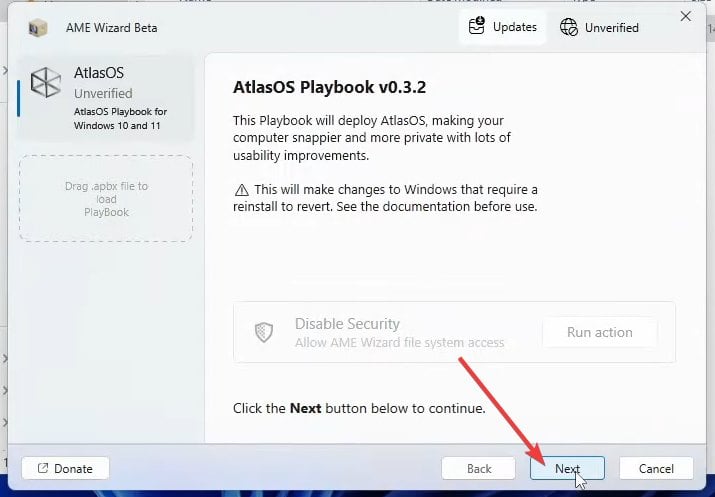Click the AME Wizard app icon in title bar
Screen dimensions: 715x497
(38, 27)
